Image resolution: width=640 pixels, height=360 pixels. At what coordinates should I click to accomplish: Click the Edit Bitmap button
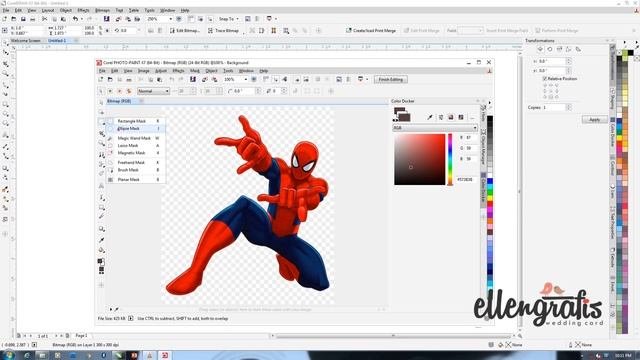point(184,31)
